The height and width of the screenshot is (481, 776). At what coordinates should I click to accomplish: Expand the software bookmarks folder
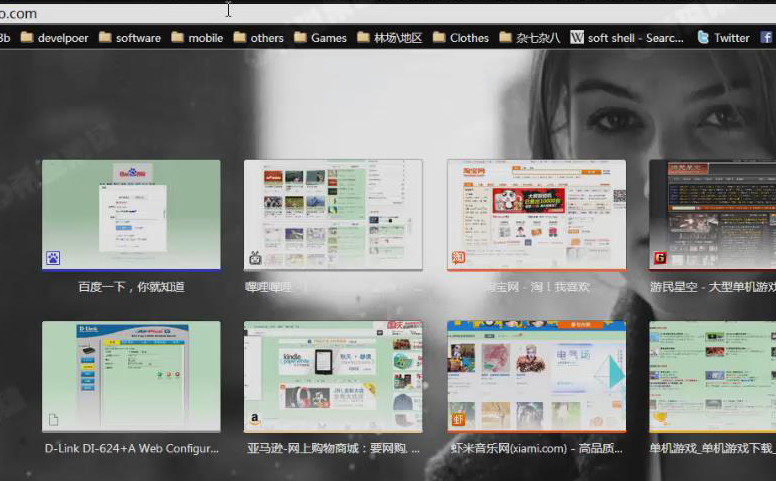128,38
